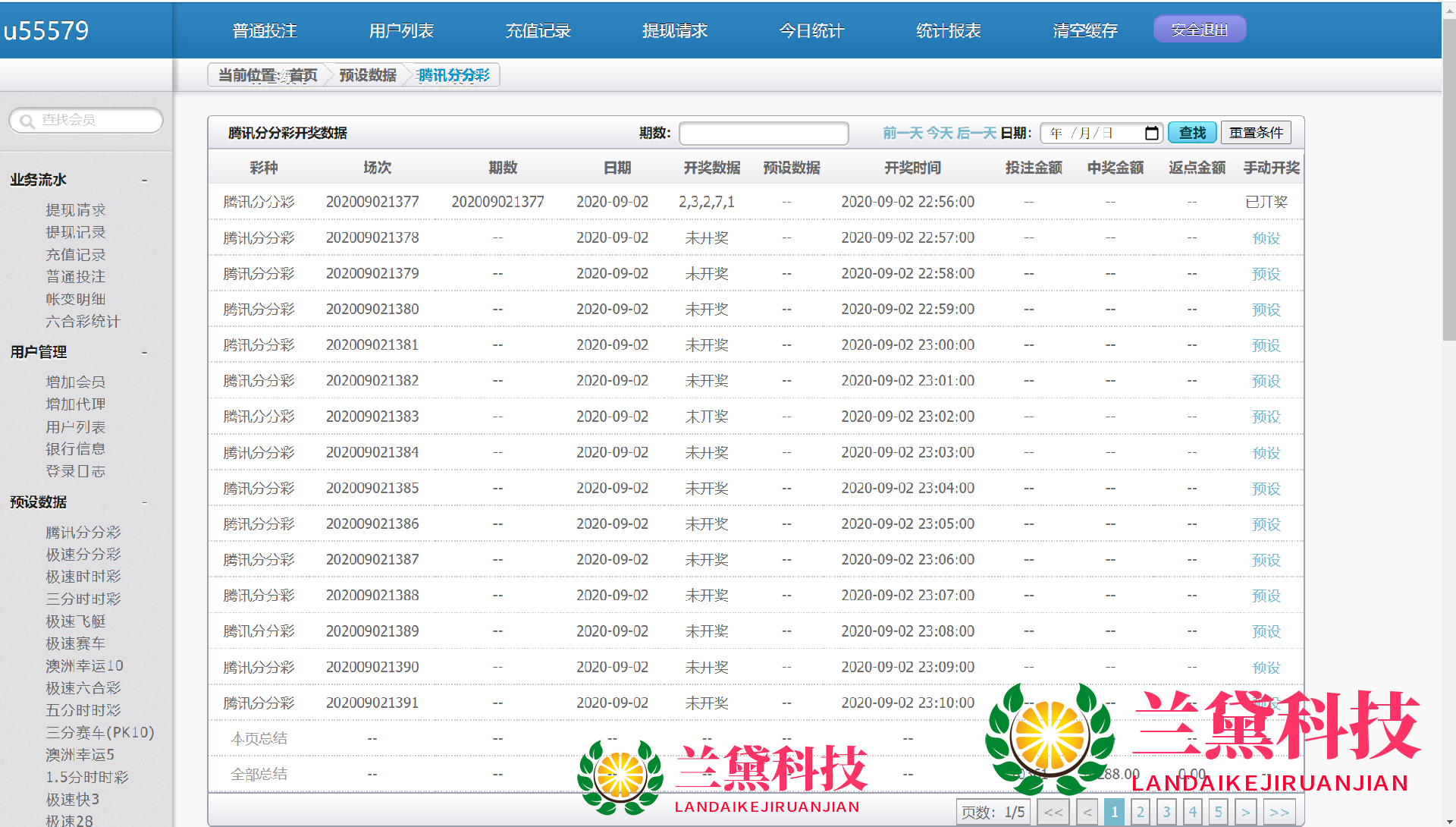This screenshot has width=1456, height=827.
Task: Click the previous page < arrow
Action: click(1087, 812)
